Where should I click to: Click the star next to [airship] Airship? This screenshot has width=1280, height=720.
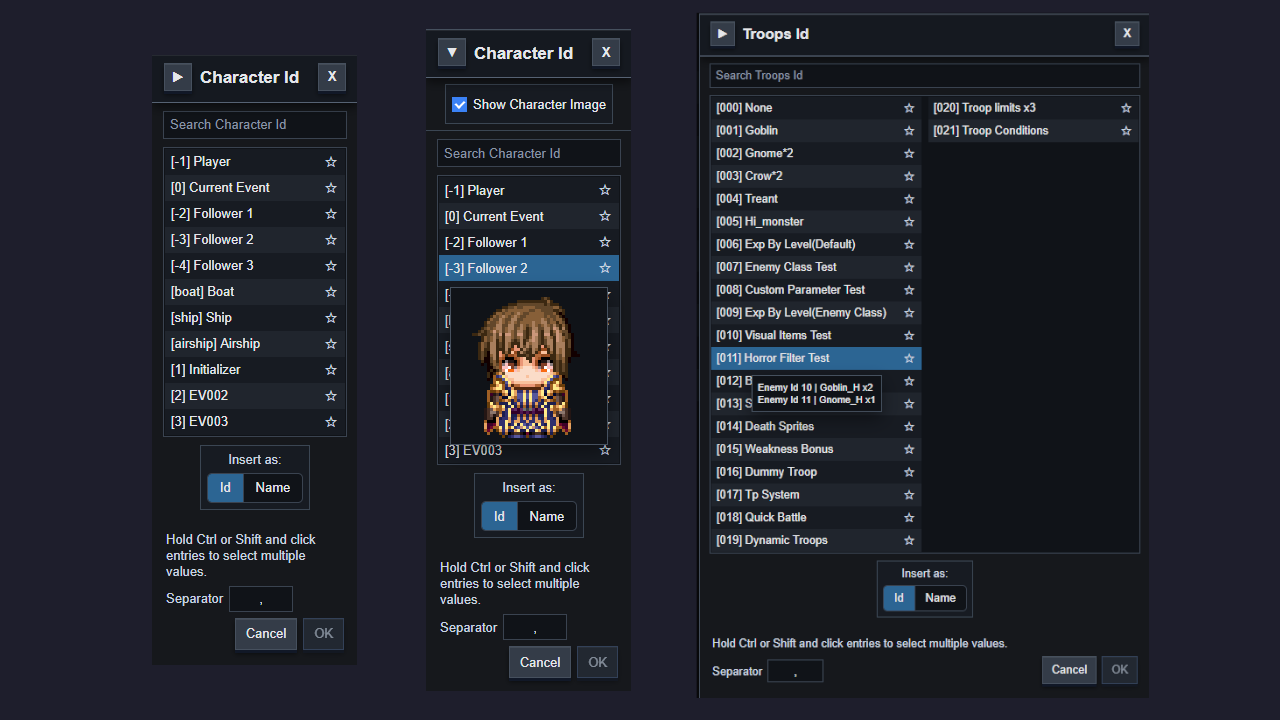coord(331,344)
